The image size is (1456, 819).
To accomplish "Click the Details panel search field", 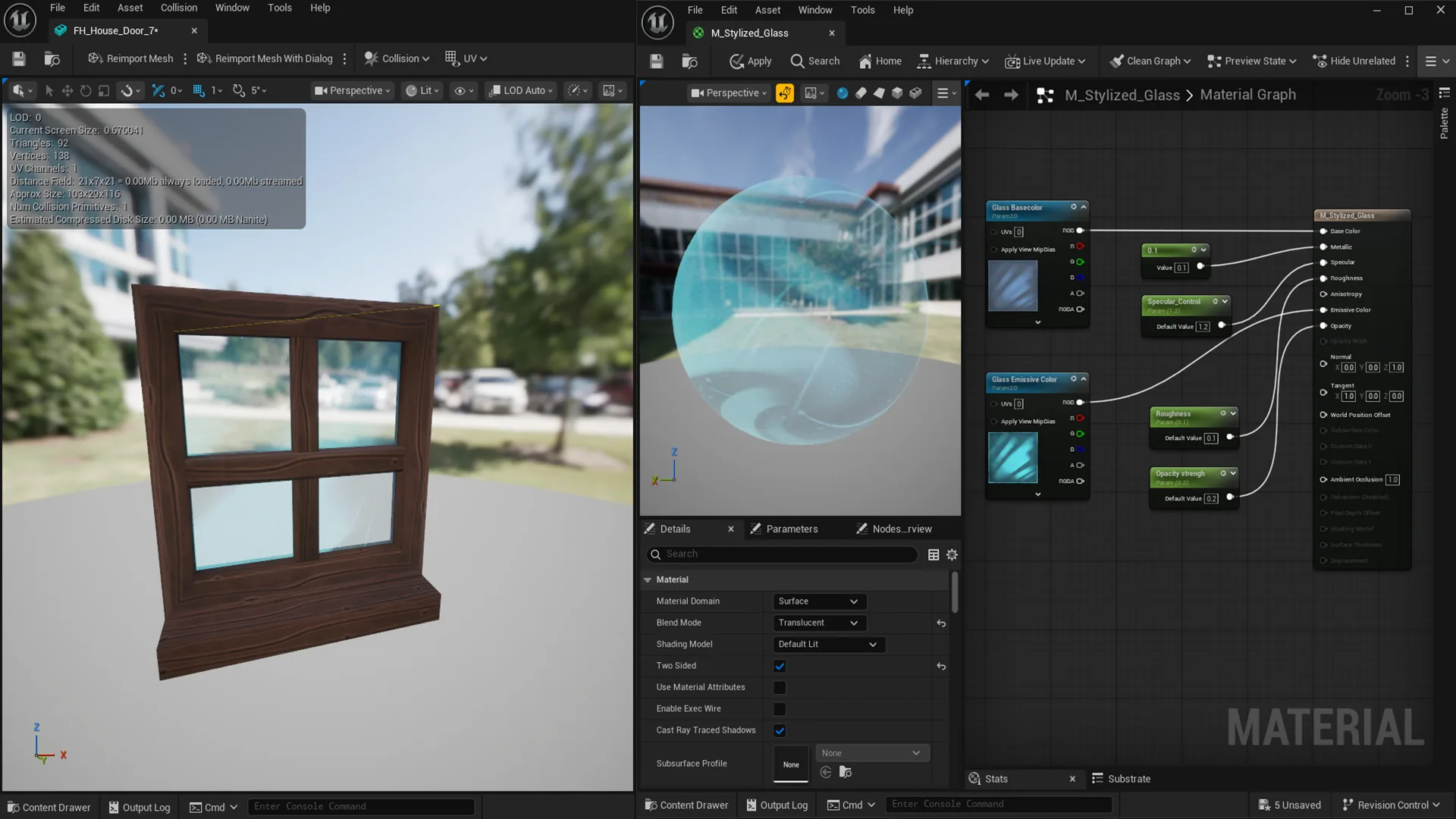I will (x=783, y=555).
